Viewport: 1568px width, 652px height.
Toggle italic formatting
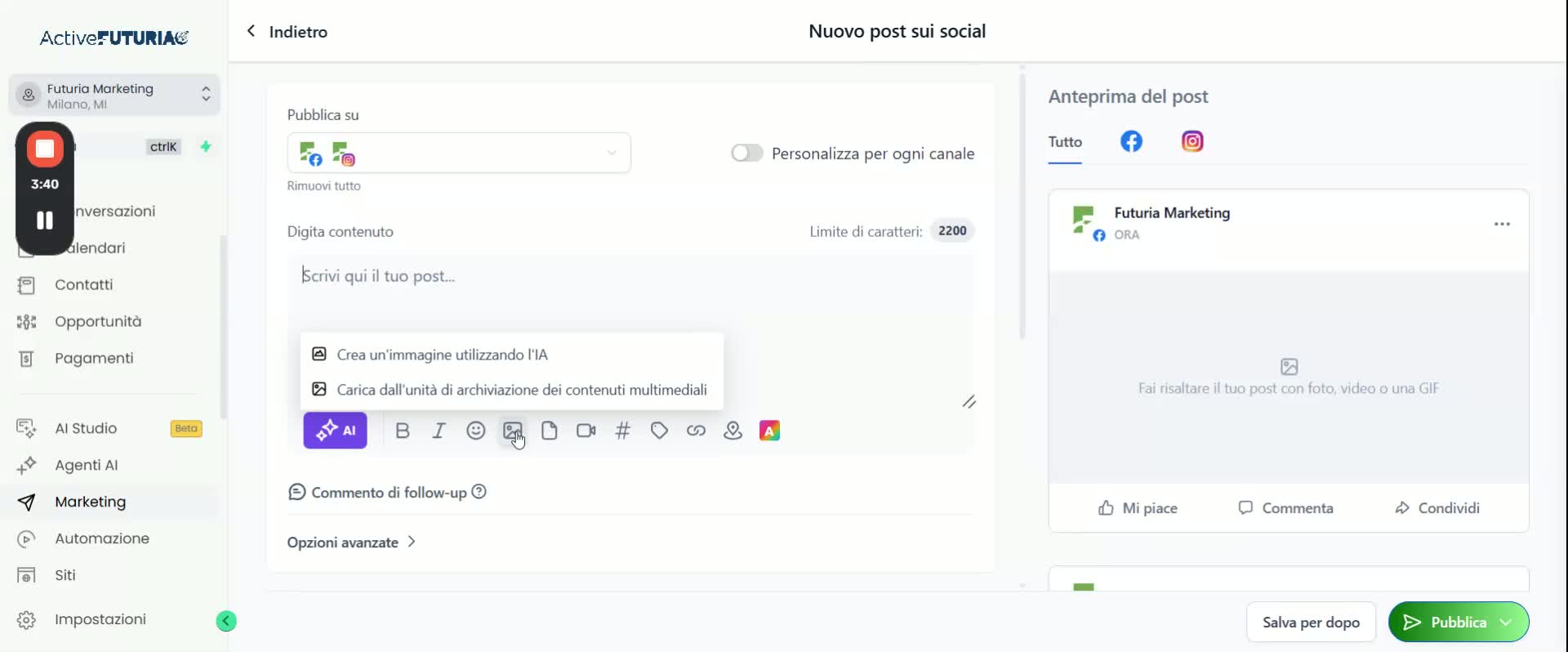pos(439,431)
